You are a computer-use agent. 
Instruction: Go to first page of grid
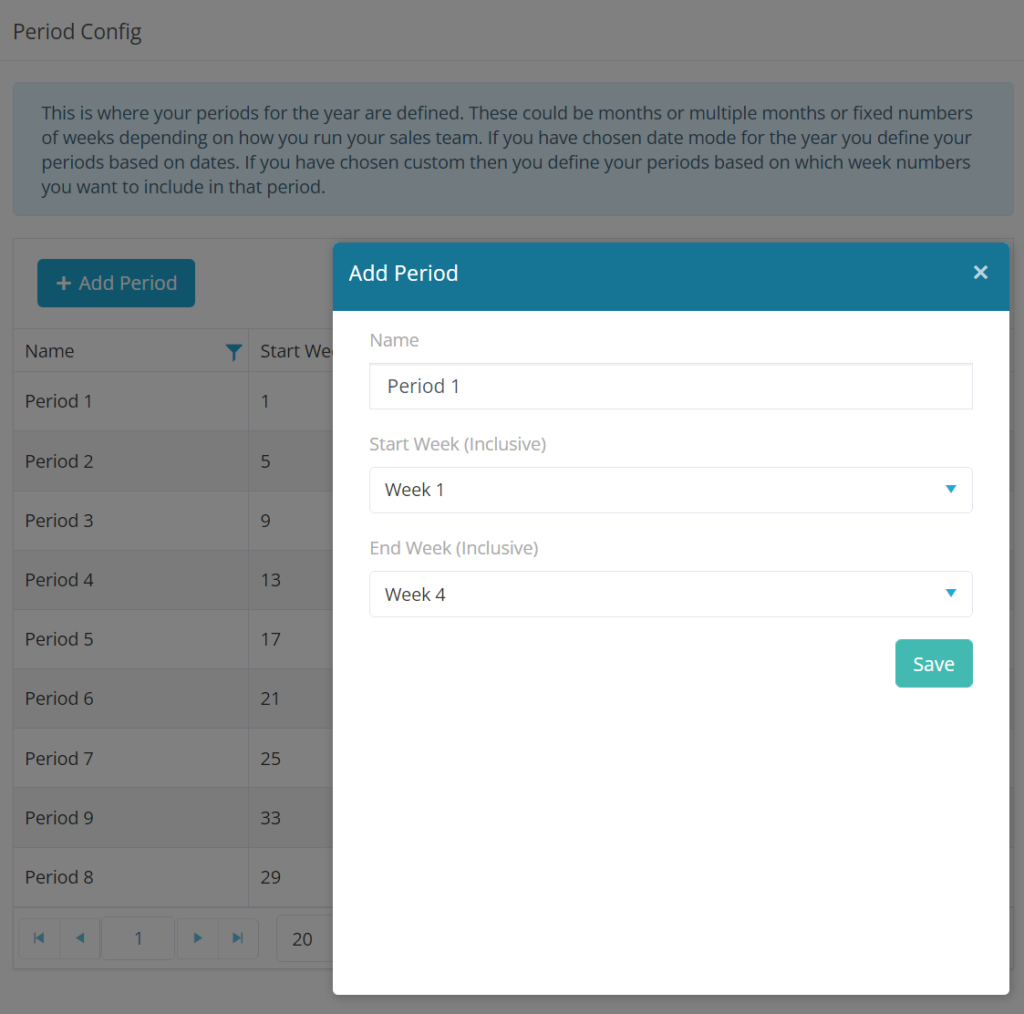[39, 938]
